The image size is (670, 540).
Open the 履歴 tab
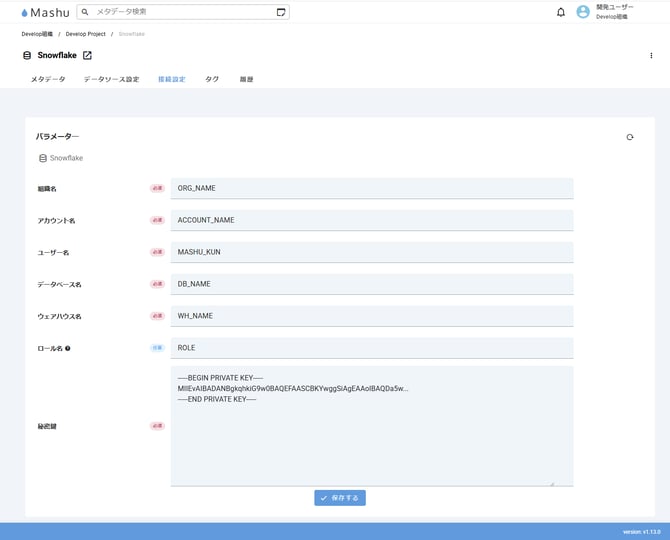pos(246,79)
